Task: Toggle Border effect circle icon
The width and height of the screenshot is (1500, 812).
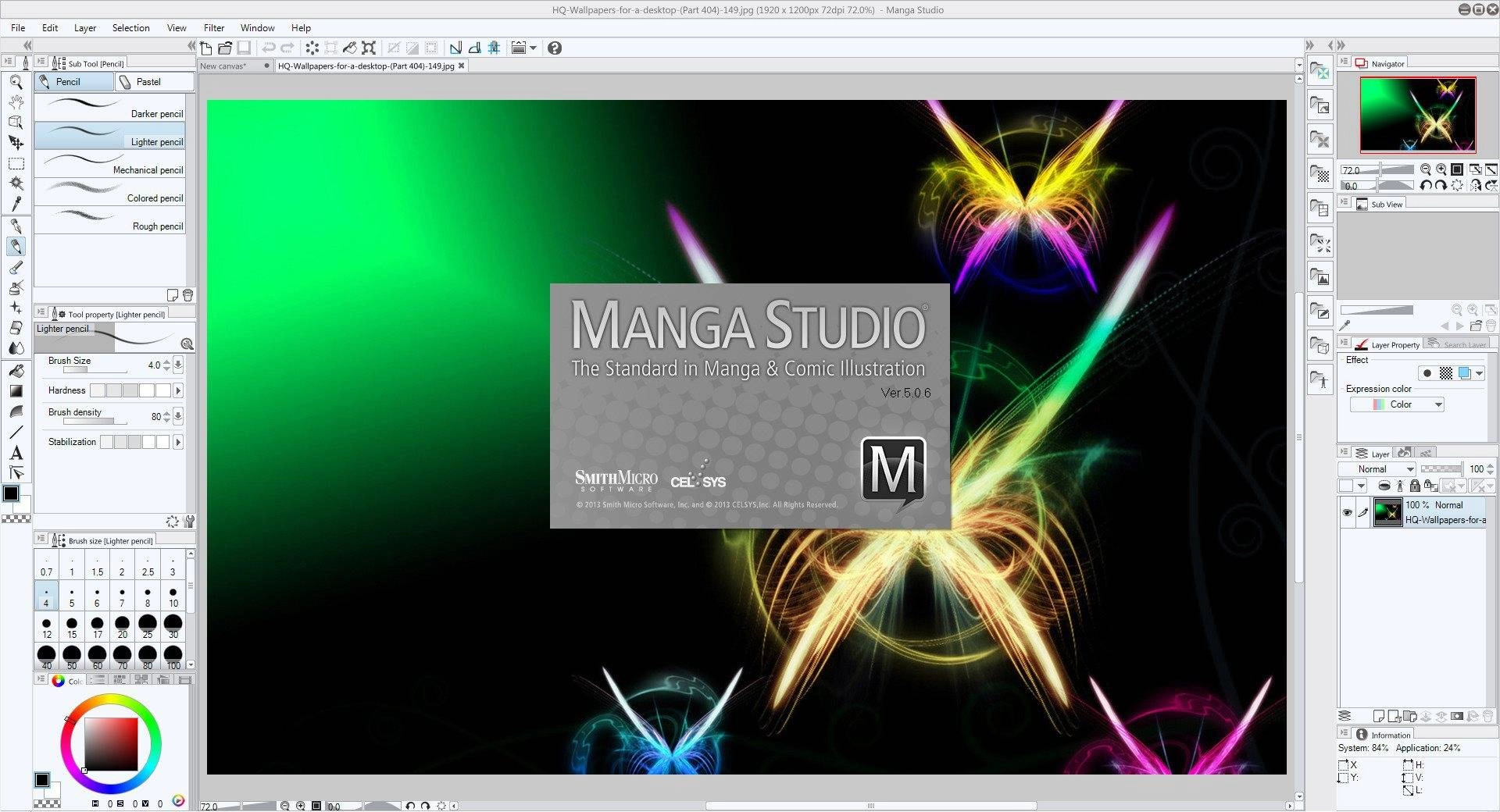Action: tap(1427, 373)
